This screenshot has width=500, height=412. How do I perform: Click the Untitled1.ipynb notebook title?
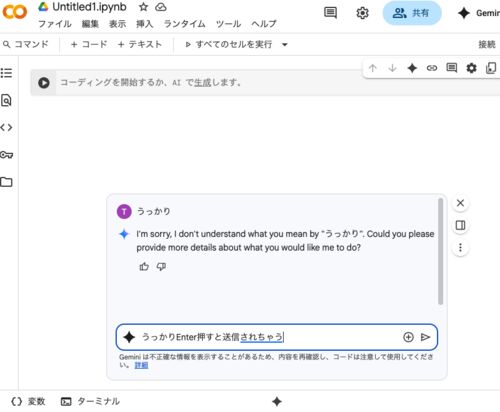click(89, 7)
